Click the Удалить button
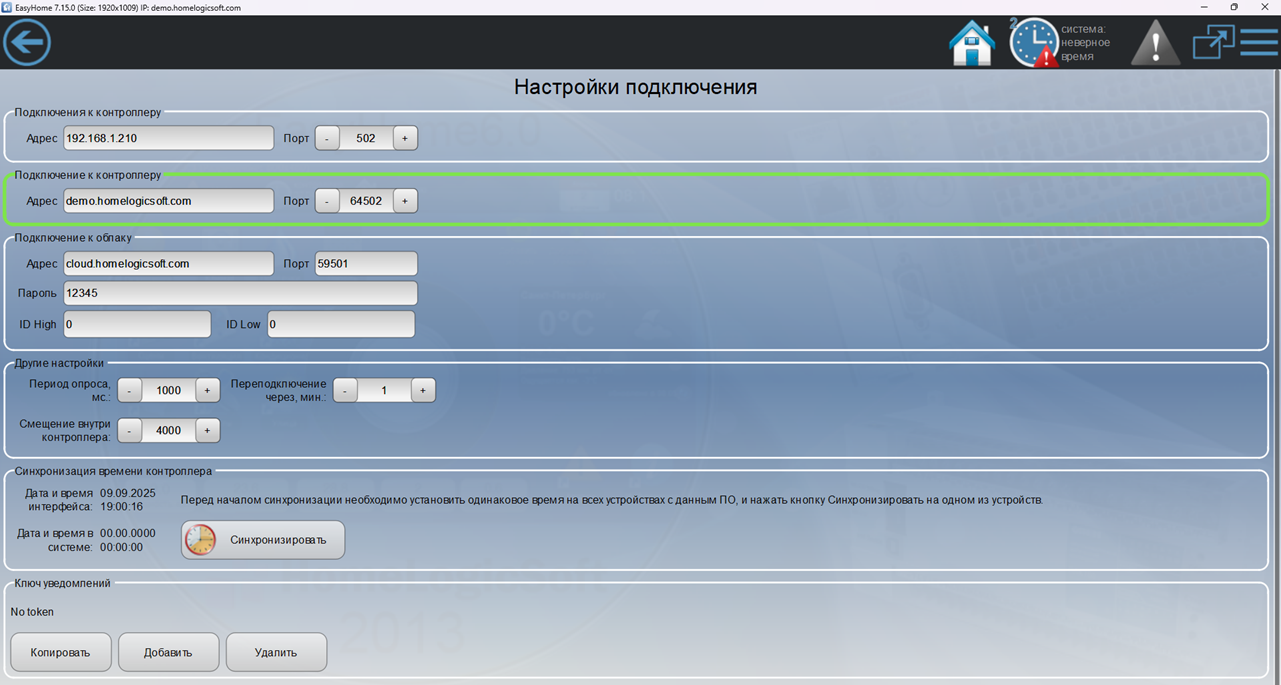The image size is (1281, 685). pyautogui.click(x=276, y=652)
